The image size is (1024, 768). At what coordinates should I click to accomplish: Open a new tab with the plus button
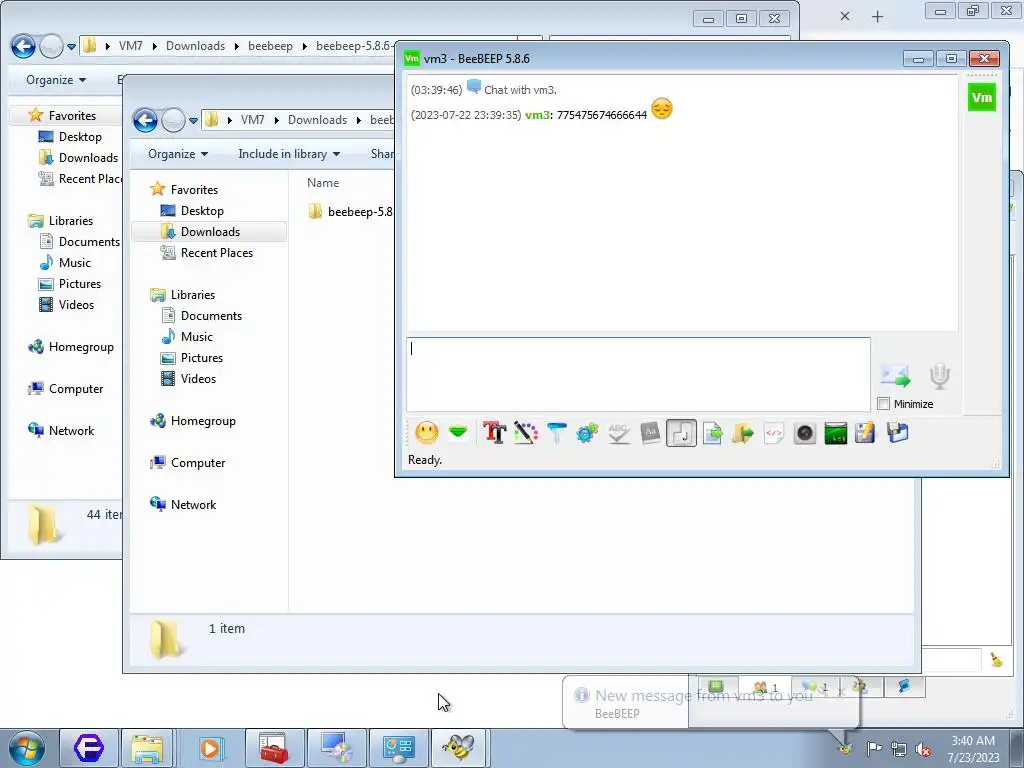point(878,17)
